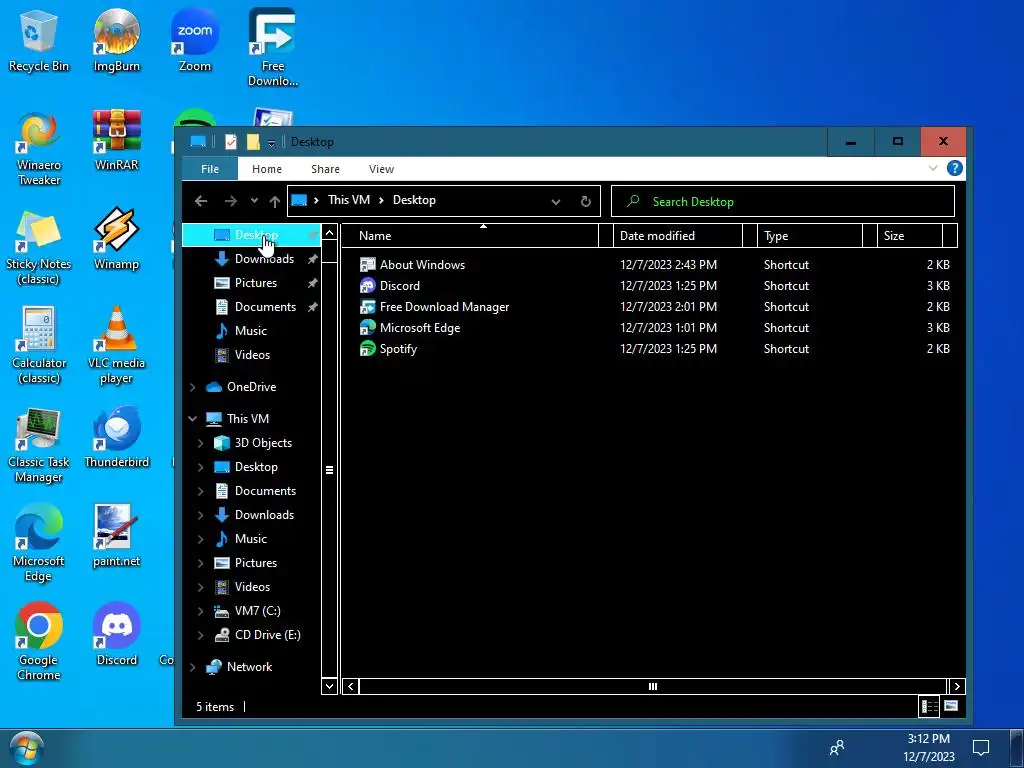Select Free Download Manager in file list
1024x768 pixels.
click(444, 306)
